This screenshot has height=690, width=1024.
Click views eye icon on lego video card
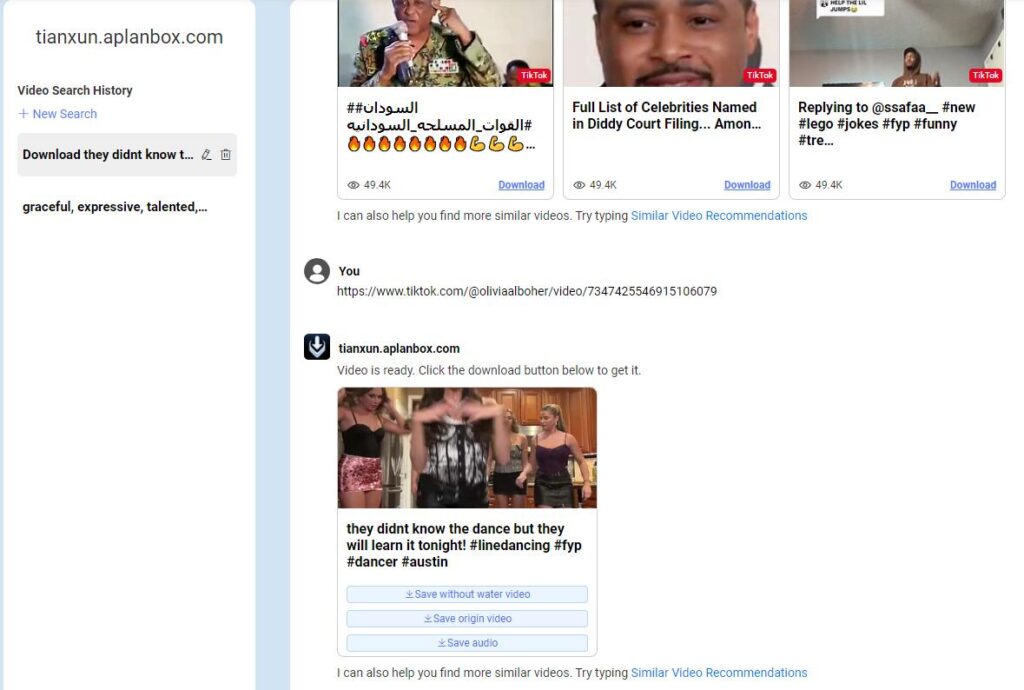click(805, 185)
